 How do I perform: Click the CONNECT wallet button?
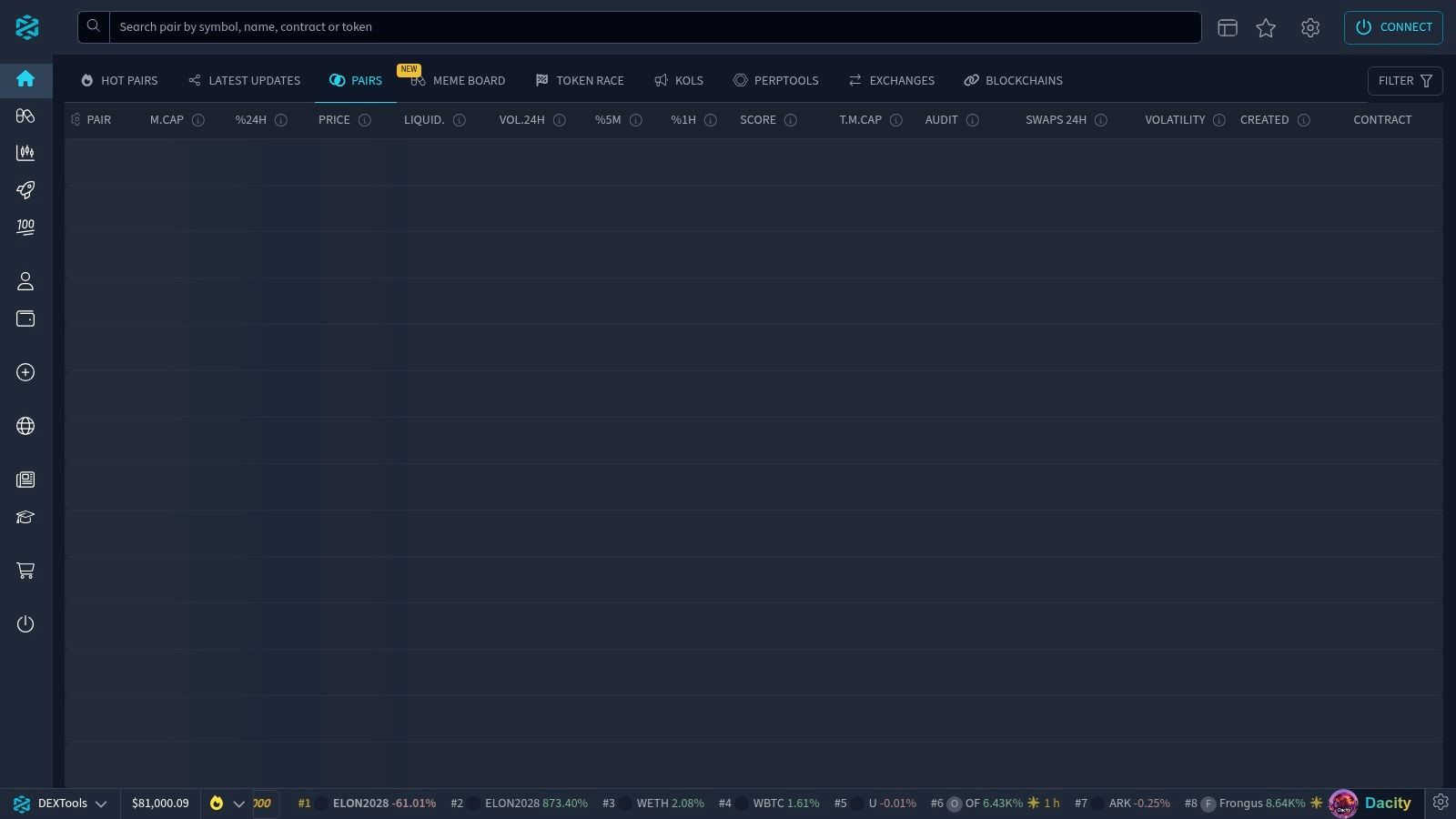click(x=1393, y=27)
